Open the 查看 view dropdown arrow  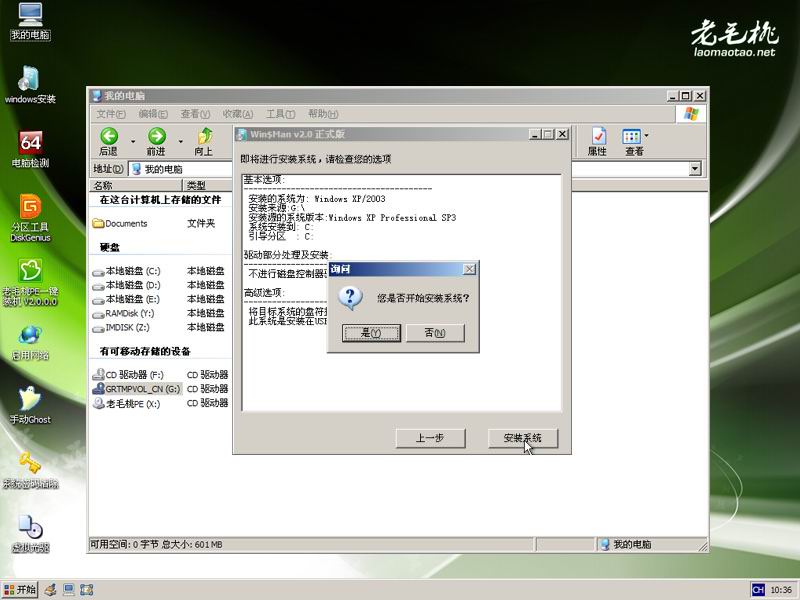click(646, 136)
